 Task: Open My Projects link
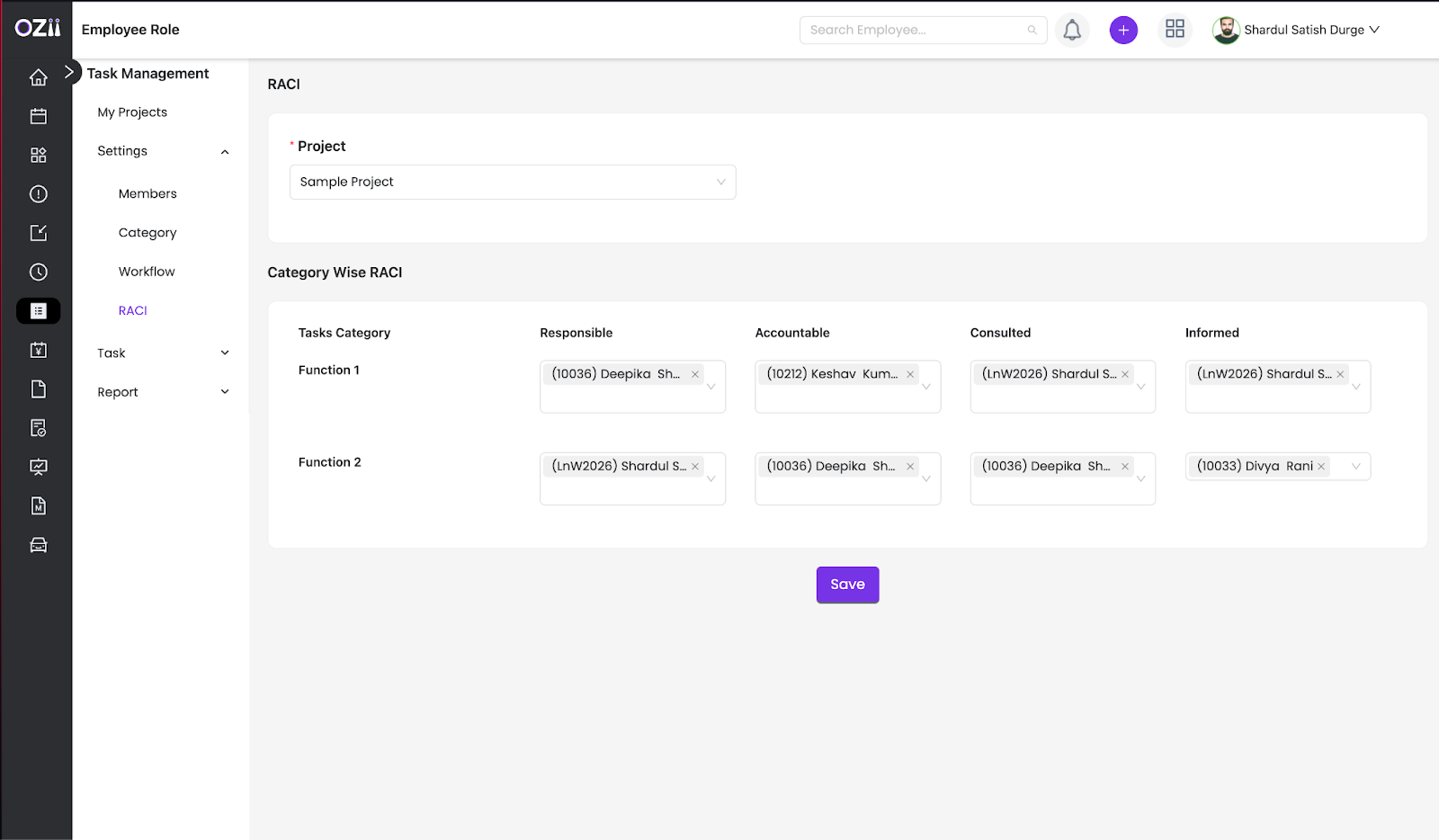[x=132, y=112]
